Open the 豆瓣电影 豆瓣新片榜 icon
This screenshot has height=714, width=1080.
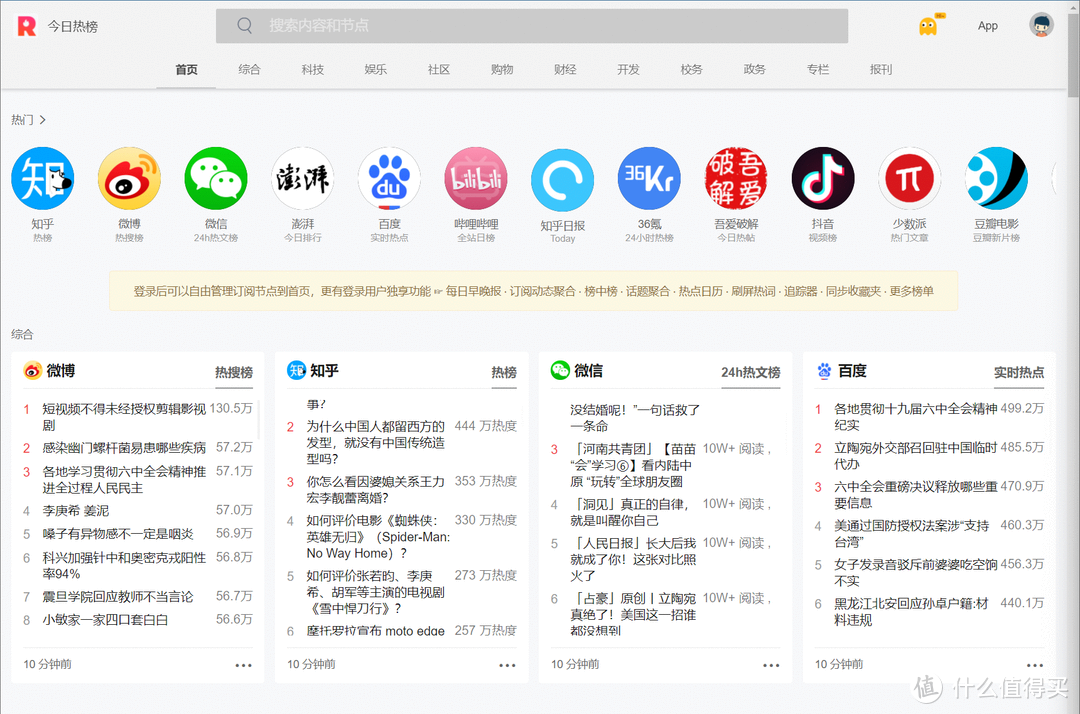point(996,179)
